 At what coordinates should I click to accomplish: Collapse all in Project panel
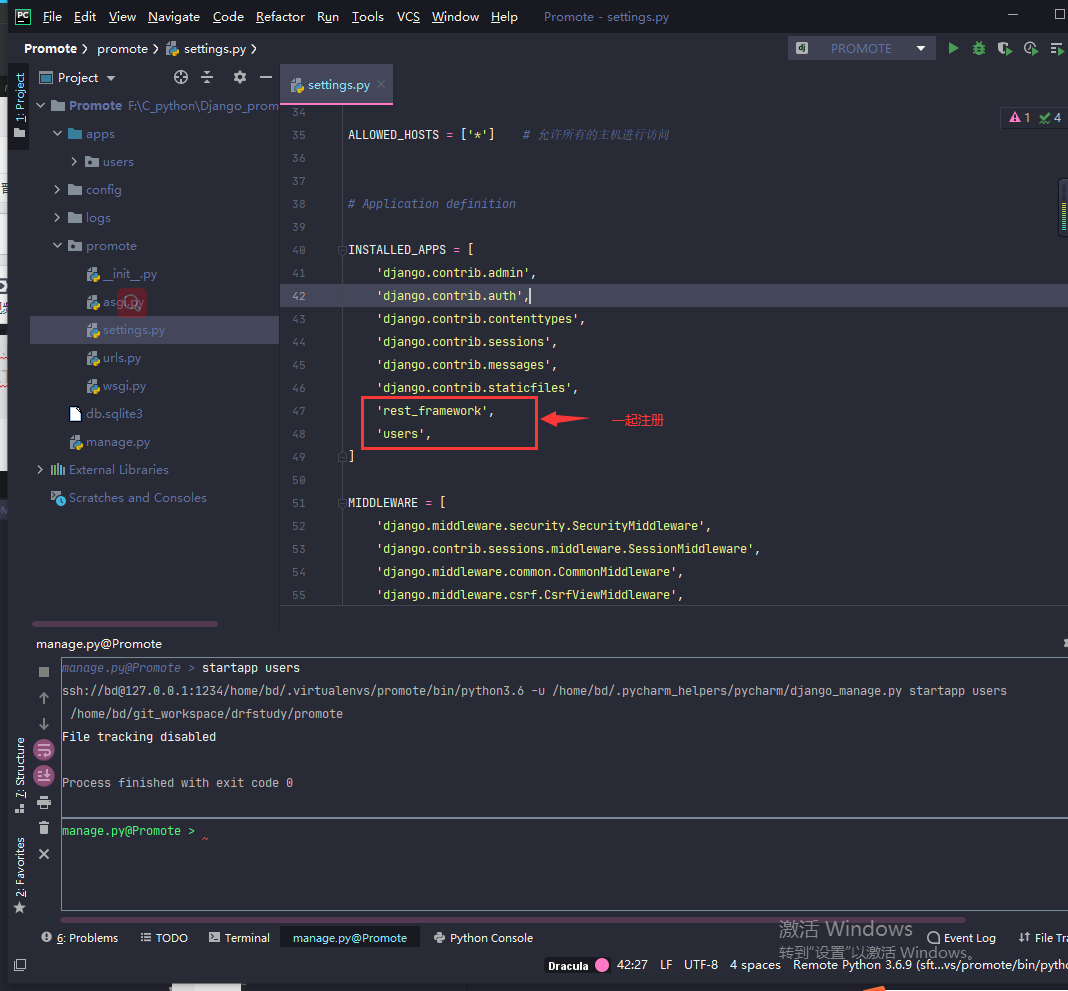tap(207, 78)
